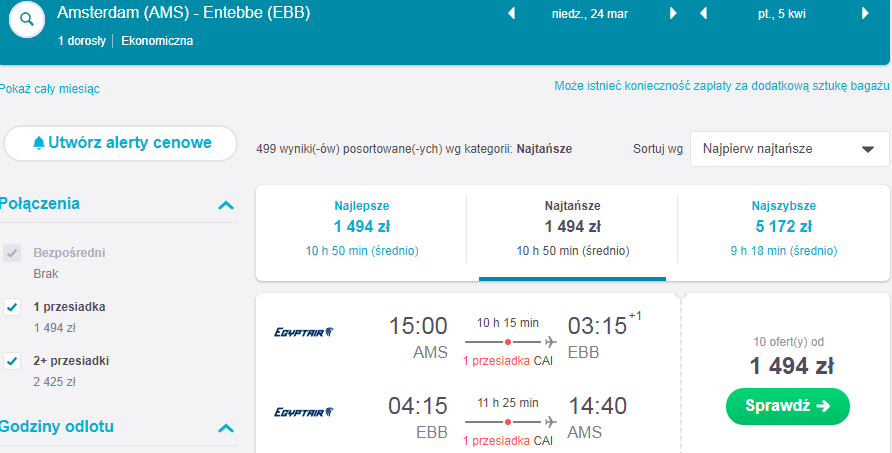Screen dimensions: 892x453
Task: Collapse the Połączenia section chevron
Action: pyautogui.click(x=226, y=205)
